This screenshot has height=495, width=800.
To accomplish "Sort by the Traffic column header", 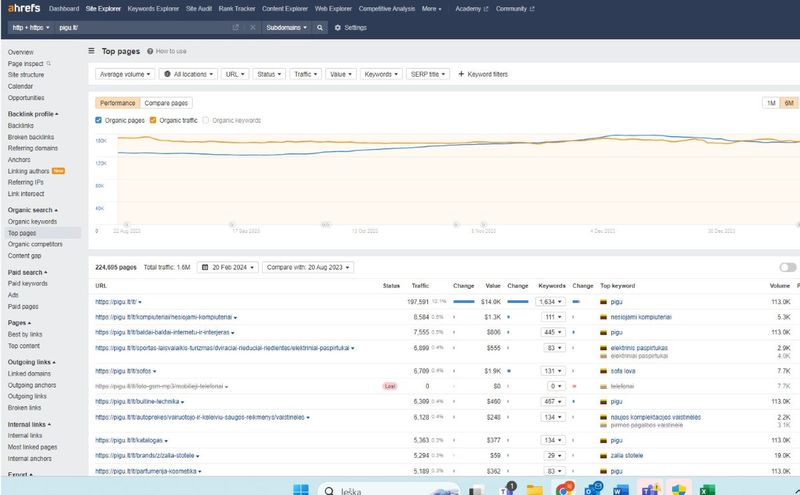I will point(420,286).
